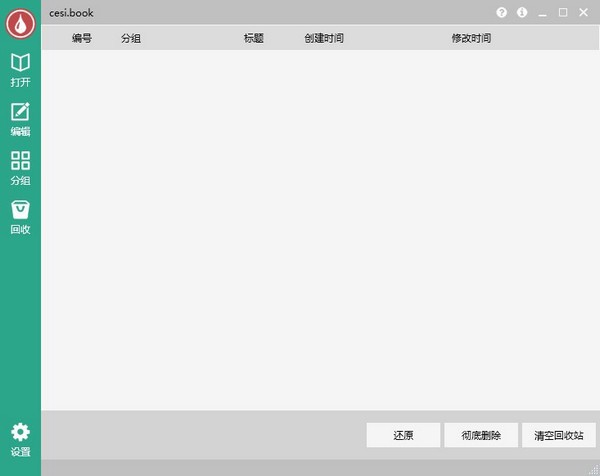The image size is (600, 476).
Task: Close the cesi.book window
Action: click(x=583, y=13)
